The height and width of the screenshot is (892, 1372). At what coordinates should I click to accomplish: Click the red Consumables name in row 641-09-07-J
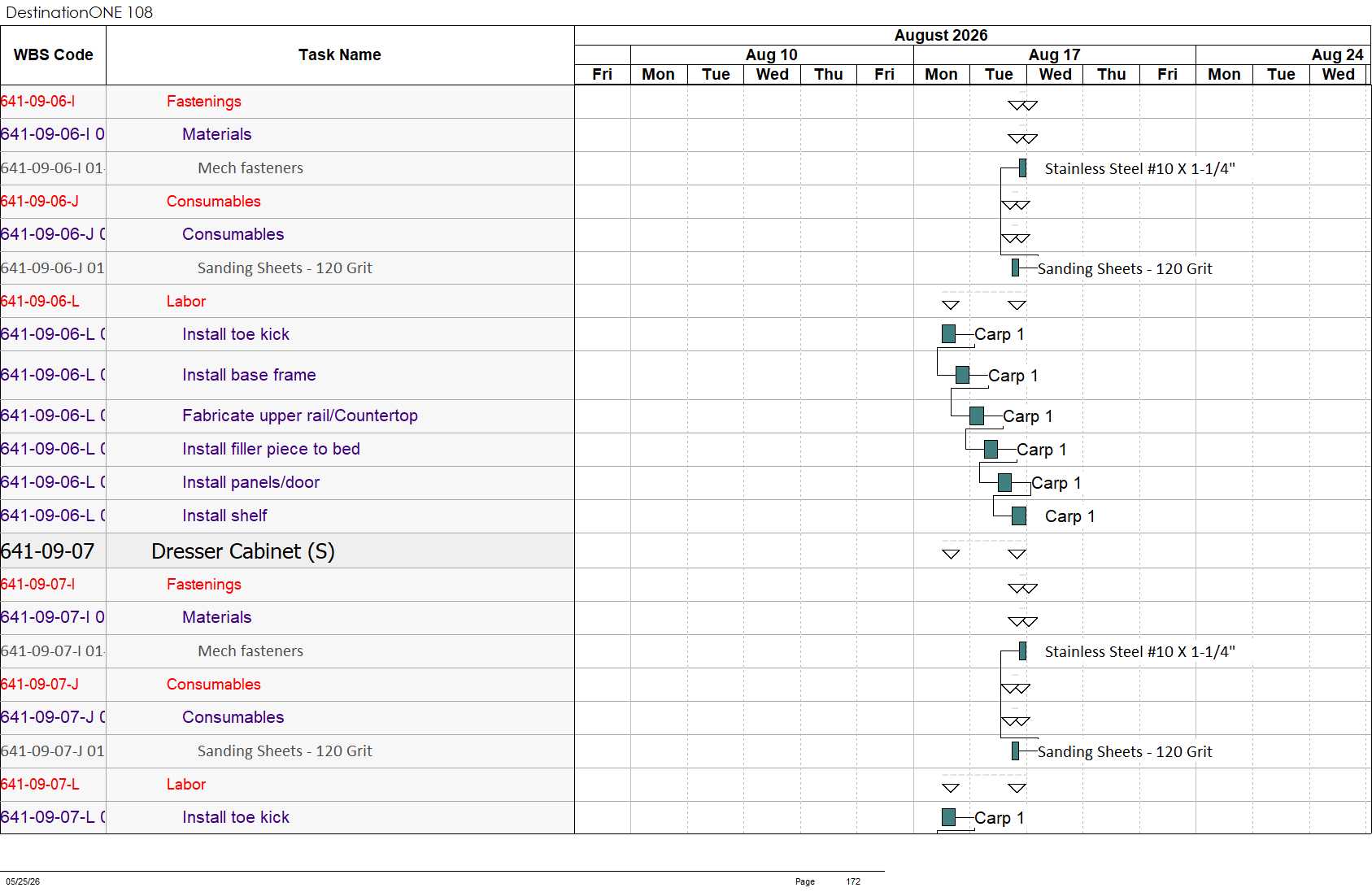click(x=214, y=685)
